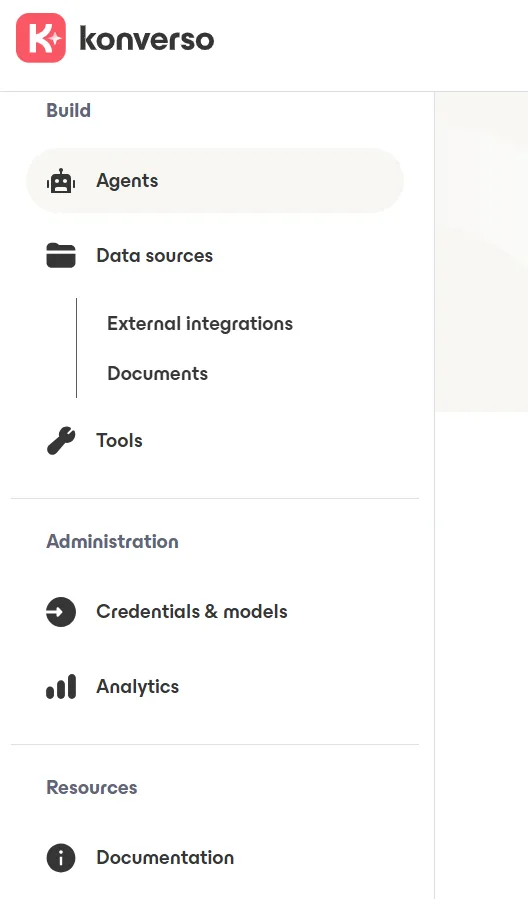This screenshot has height=899, width=528.
Task: Open the Agents menu item label
Action: [127, 181]
